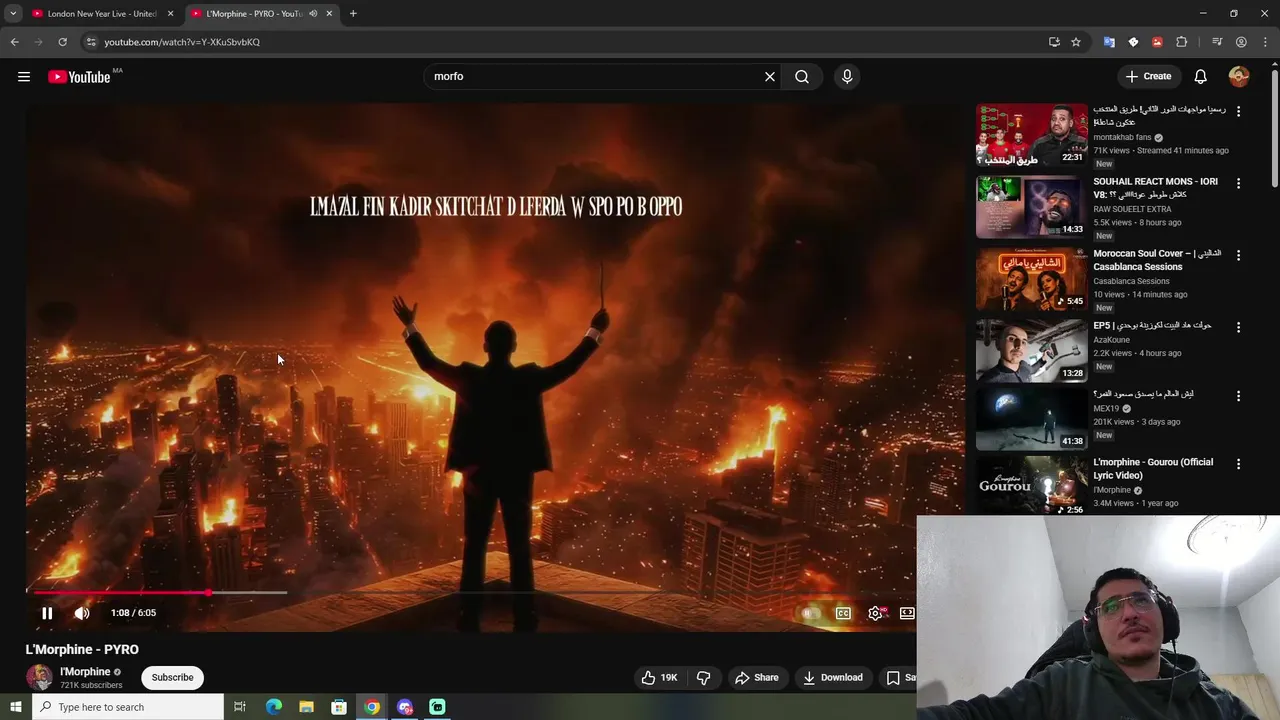Screen dimensions: 1280x720
Task: Open L'morphine - Gourou (Official Lyric Video)
Action: pos(1153,469)
